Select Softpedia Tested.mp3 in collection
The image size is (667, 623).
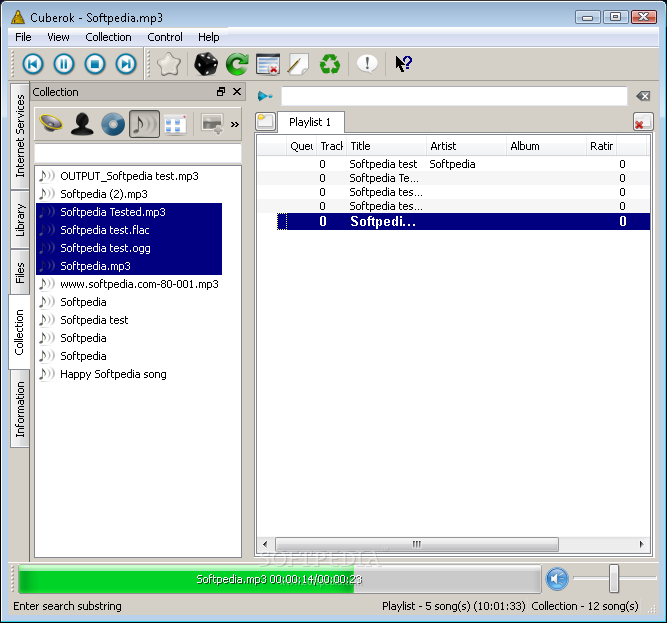point(129,212)
